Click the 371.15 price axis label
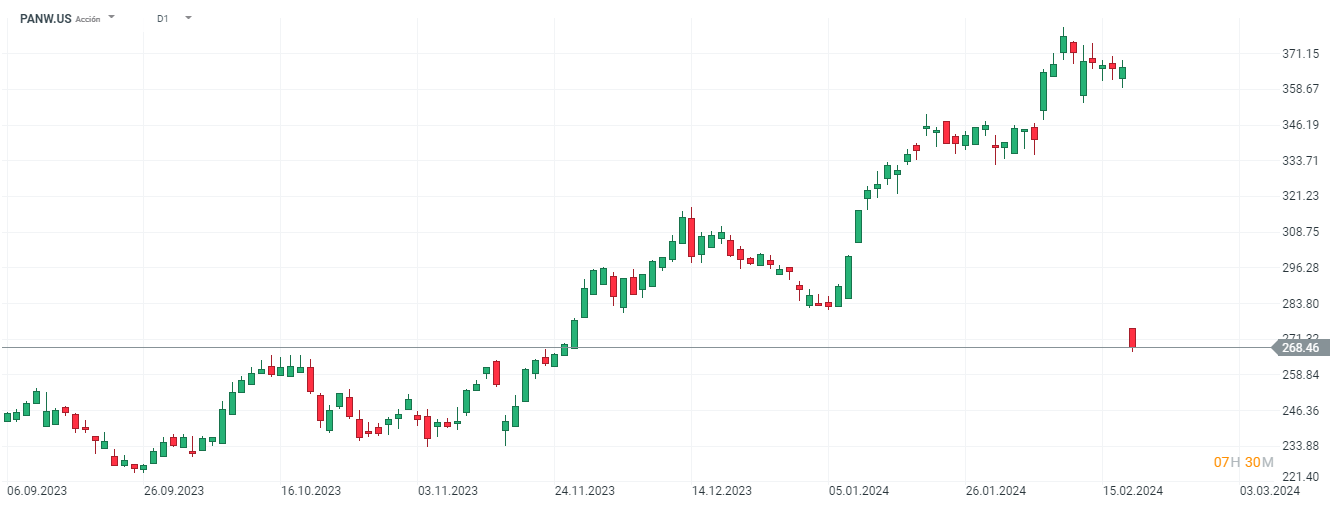This screenshot has height=507, width=1342. (1300, 53)
